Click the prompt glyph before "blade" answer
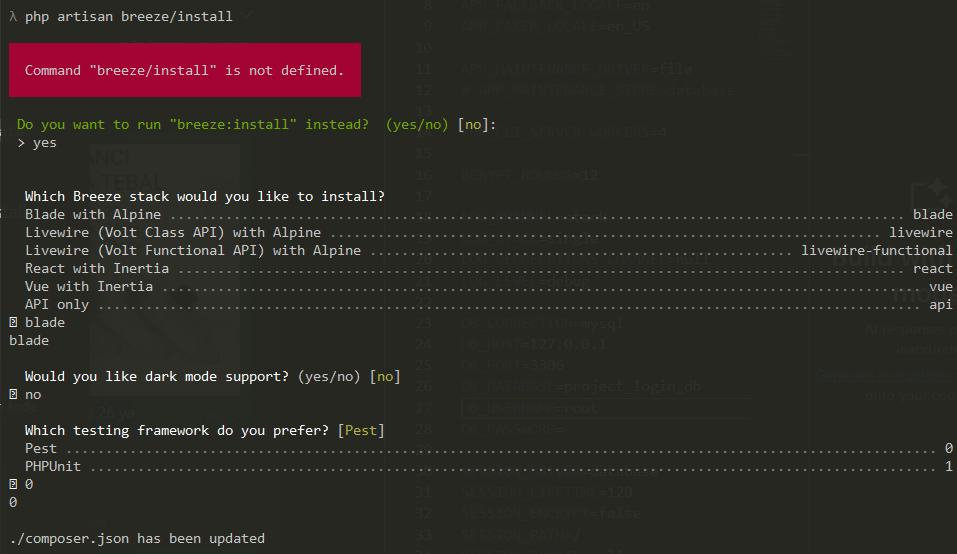Screen dimensions: 957x554 (x=12, y=323)
